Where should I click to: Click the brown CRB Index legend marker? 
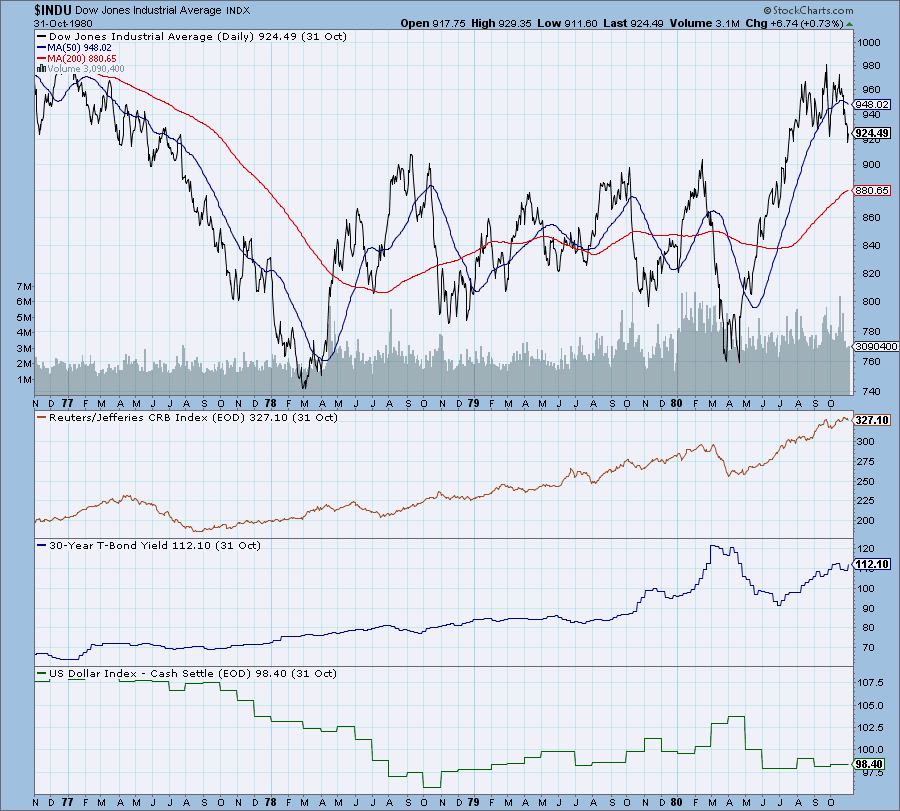pos(41,417)
